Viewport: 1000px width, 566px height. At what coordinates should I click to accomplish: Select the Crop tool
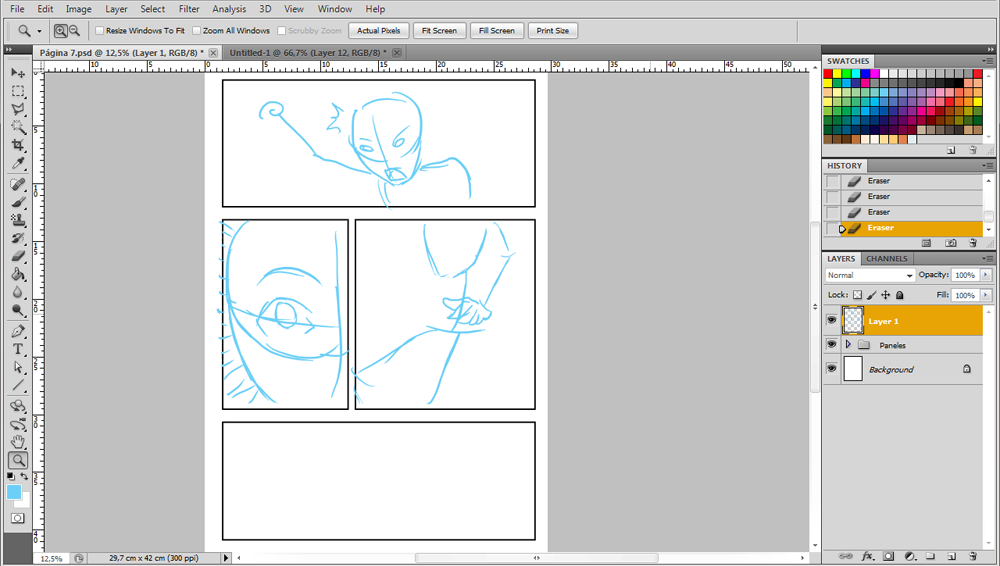click(x=18, y=146)
